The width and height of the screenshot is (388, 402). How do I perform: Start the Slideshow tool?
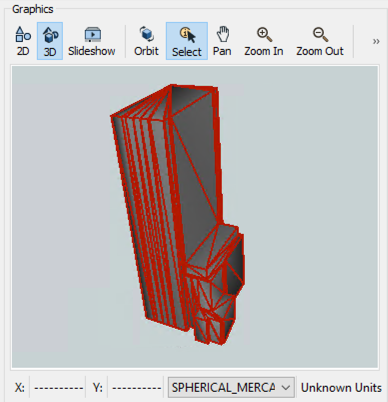pyautogui.click(x=92, y=41)
